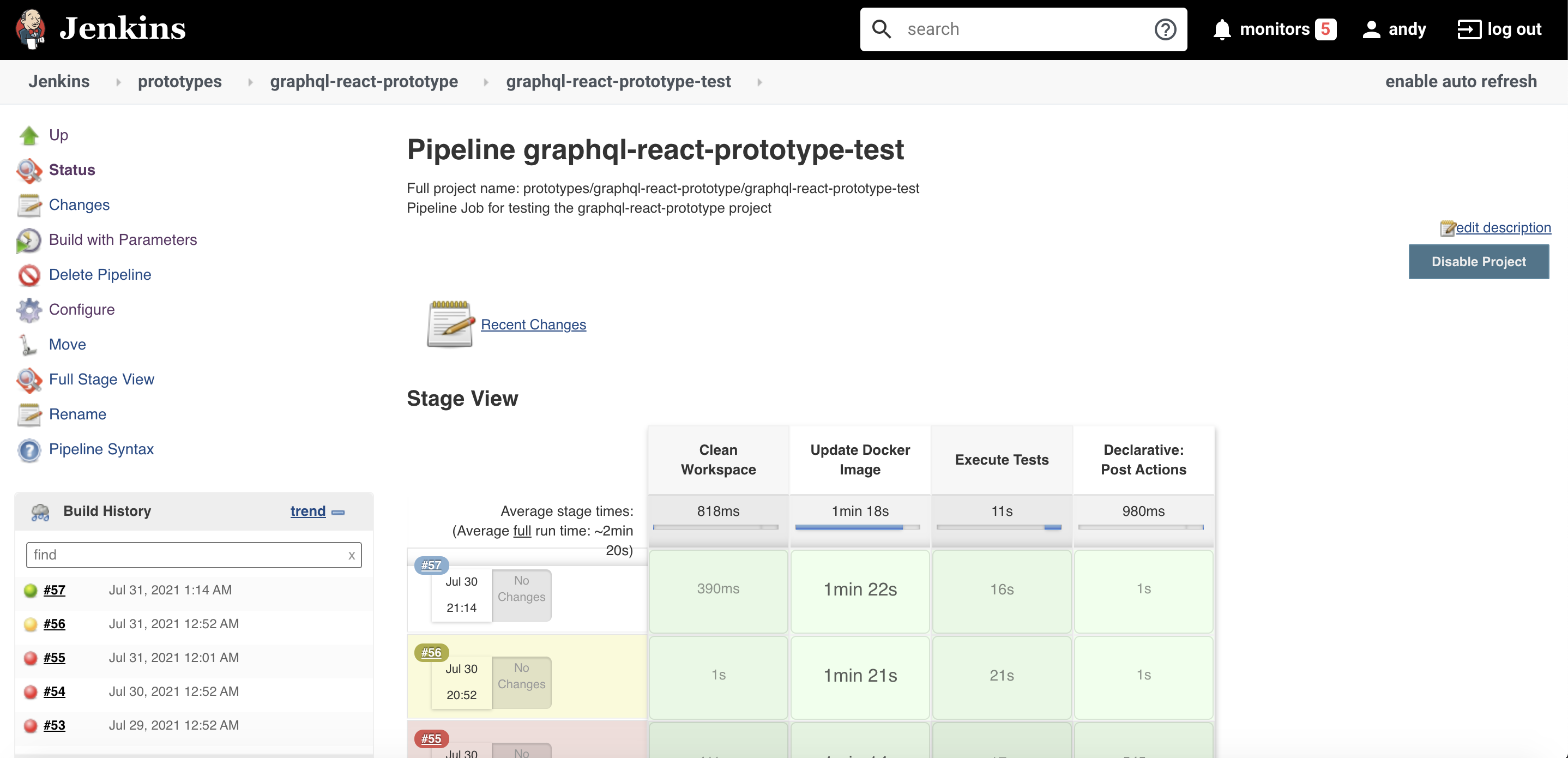The width and height of the screenshot is (1568, 758).
Task: Click the monitors 5 notification badge
Action: [1325, 29]
